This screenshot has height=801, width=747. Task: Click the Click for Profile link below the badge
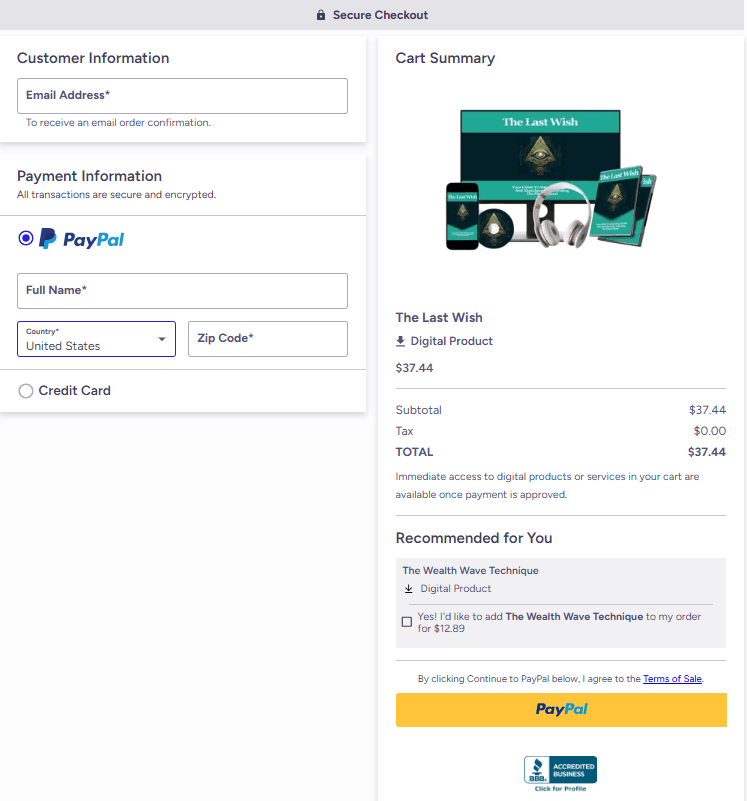(x=559, y=789)
